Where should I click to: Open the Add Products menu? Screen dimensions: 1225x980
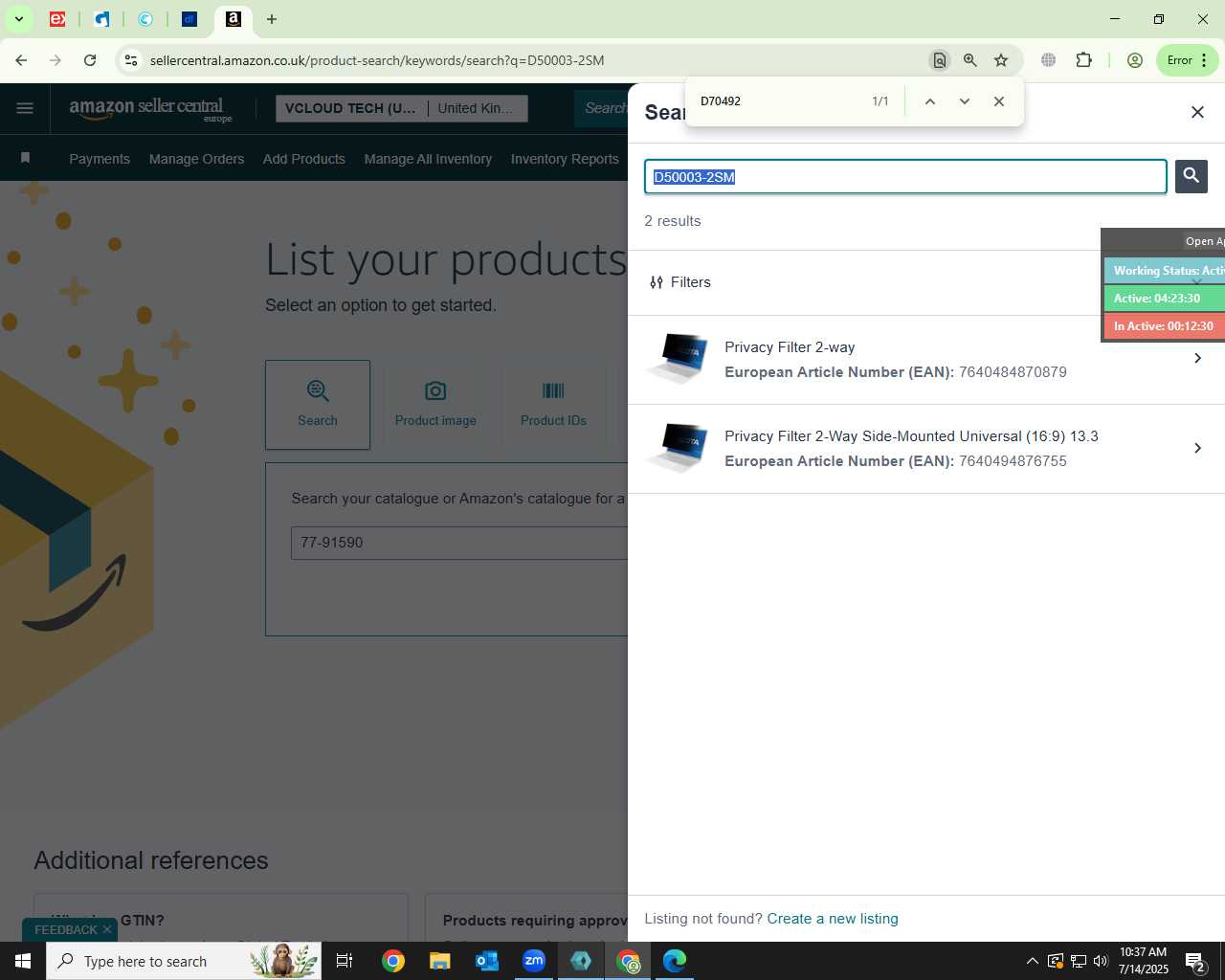click(304, 159)
